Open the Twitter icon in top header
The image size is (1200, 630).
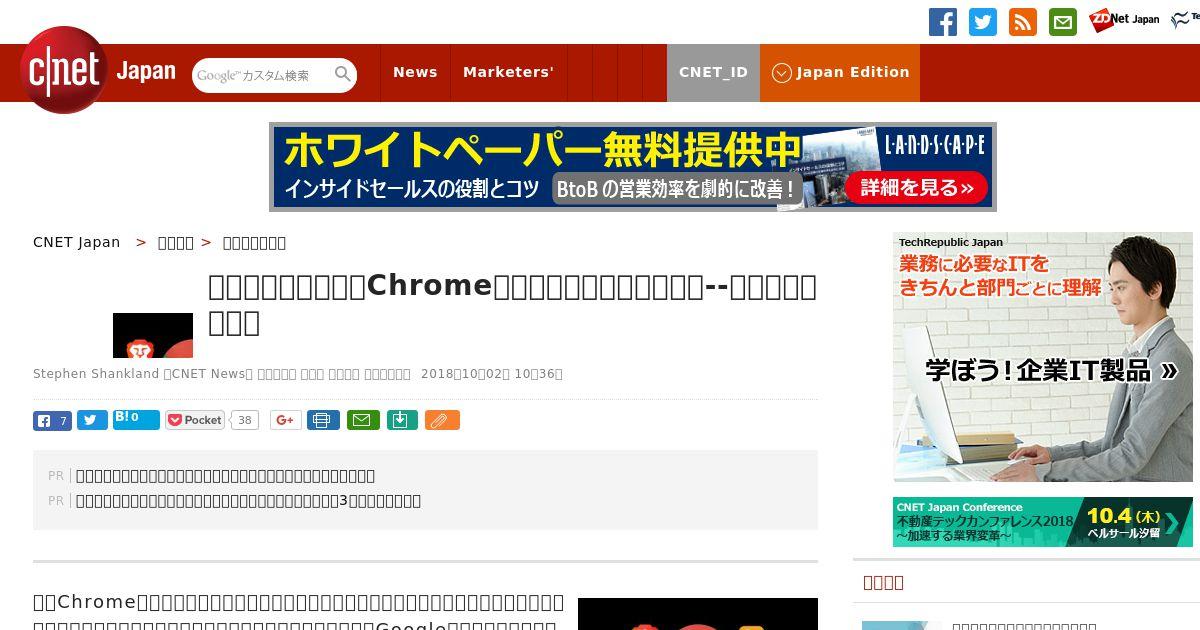[x=983, y=22]
